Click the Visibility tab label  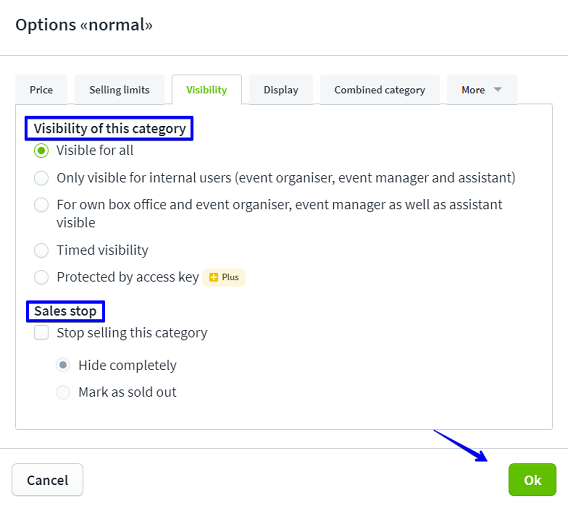[206, 90]
